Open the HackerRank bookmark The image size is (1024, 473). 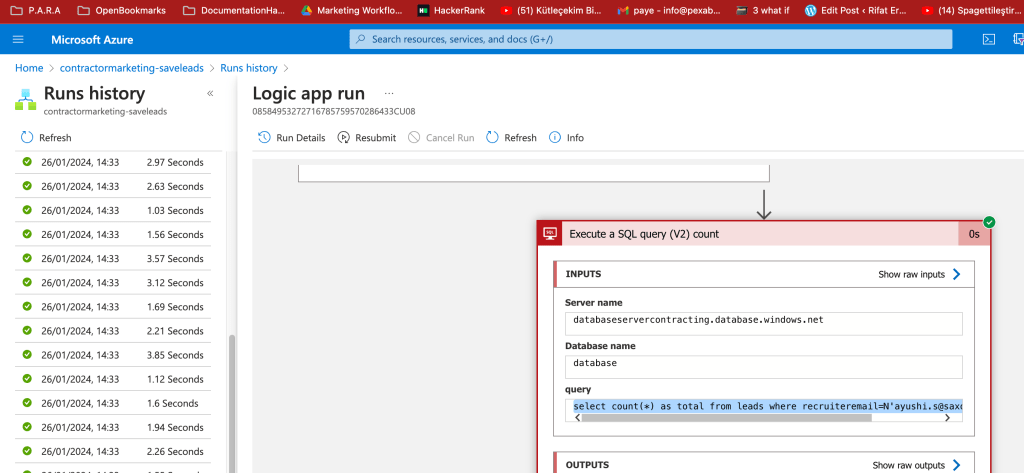(x=451, y=10)
